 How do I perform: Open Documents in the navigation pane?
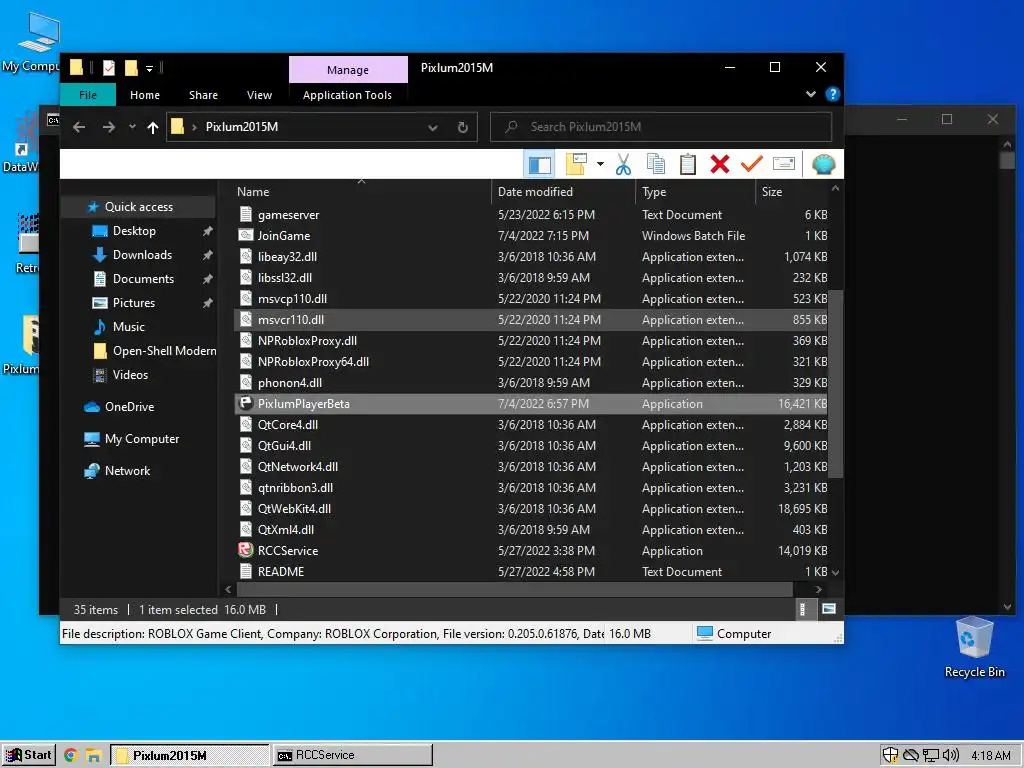pos(143,279)
